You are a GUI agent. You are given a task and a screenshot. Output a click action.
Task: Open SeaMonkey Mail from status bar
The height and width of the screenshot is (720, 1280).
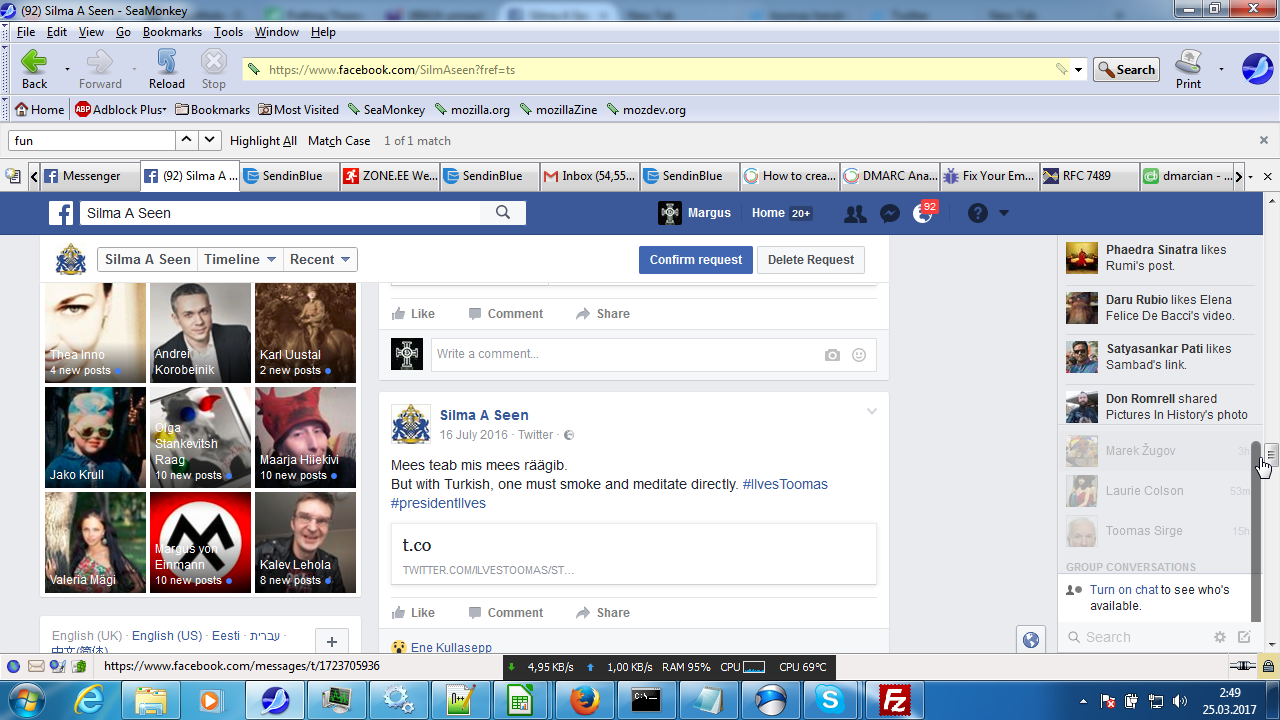(x=36, y=666)
